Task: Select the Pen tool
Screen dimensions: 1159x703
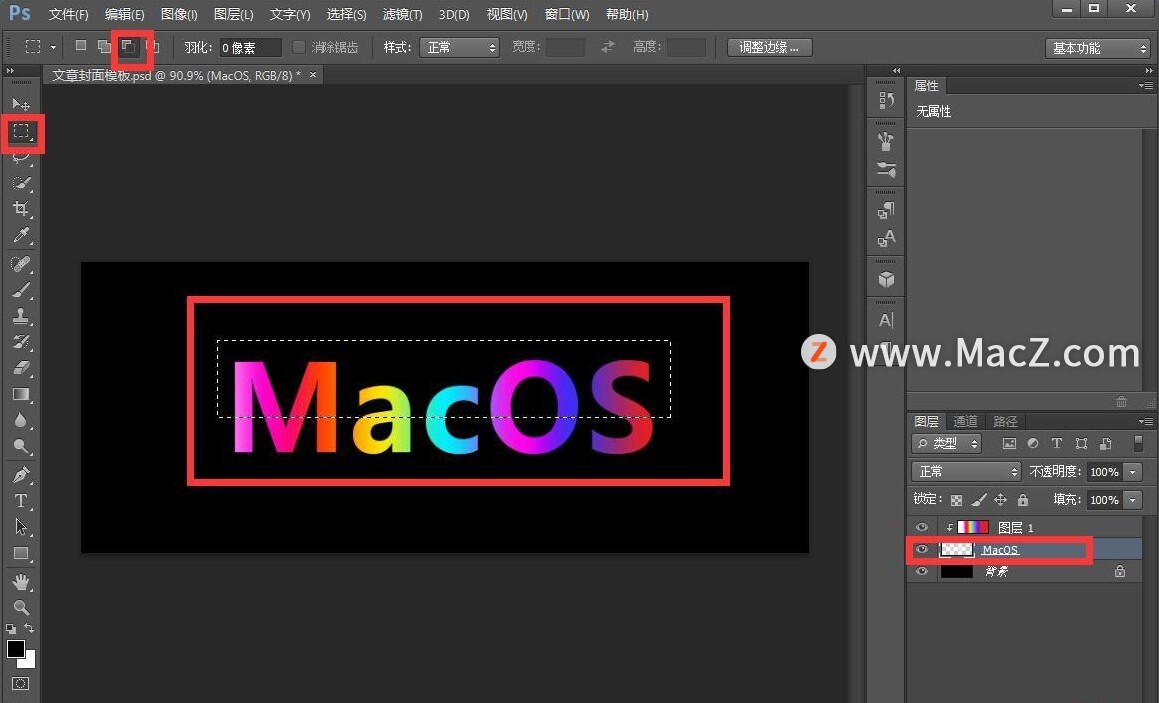Action: [21, 475]
